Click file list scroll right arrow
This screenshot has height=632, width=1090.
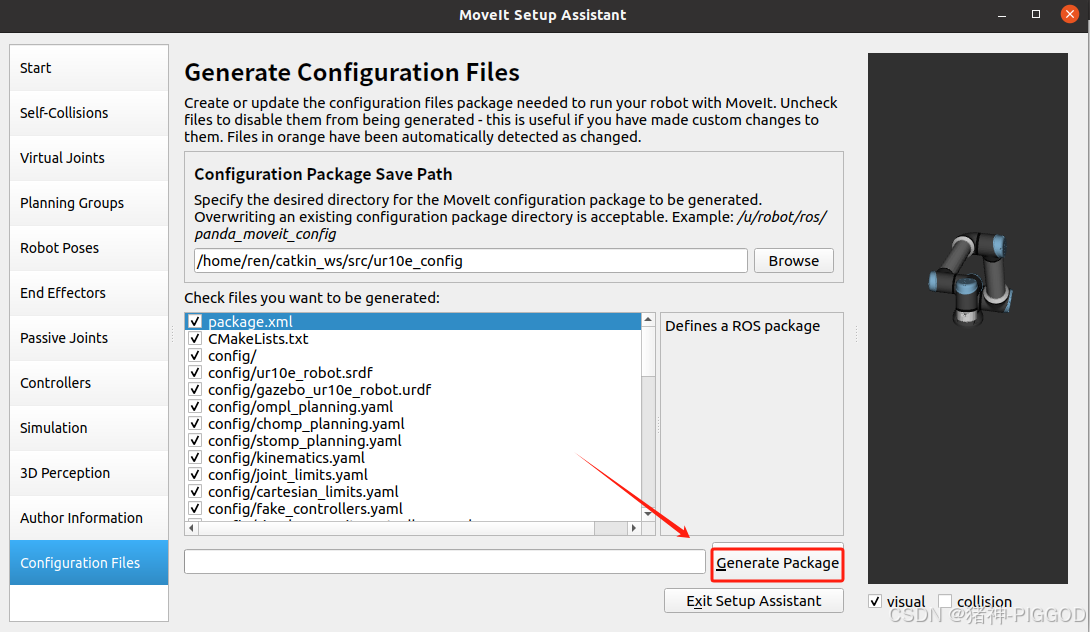(633, 528)
